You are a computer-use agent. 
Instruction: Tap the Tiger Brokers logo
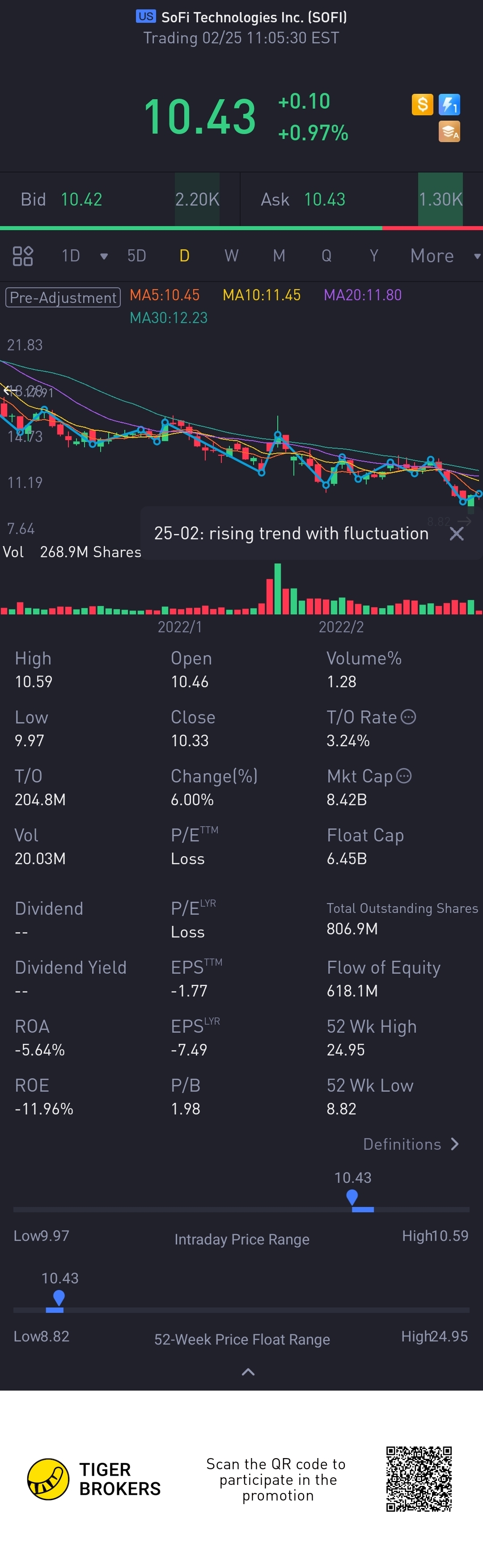click(x=48, y=1479)
